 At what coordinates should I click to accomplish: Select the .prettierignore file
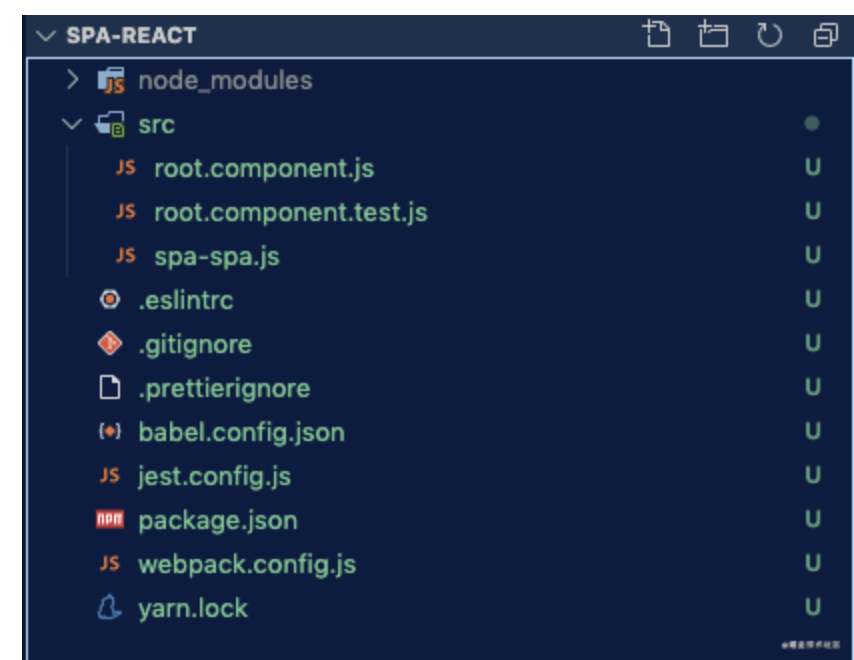(x=224, y=388)
